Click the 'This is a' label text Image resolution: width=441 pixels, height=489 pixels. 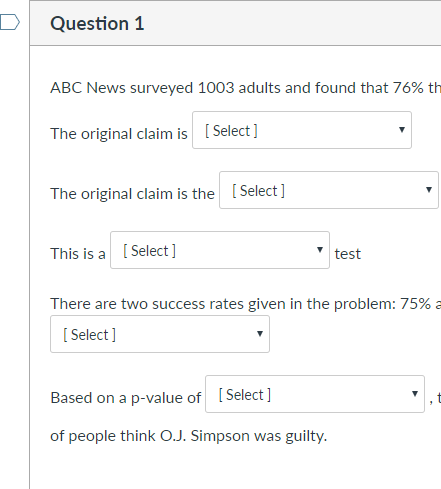tap(78, 254)
